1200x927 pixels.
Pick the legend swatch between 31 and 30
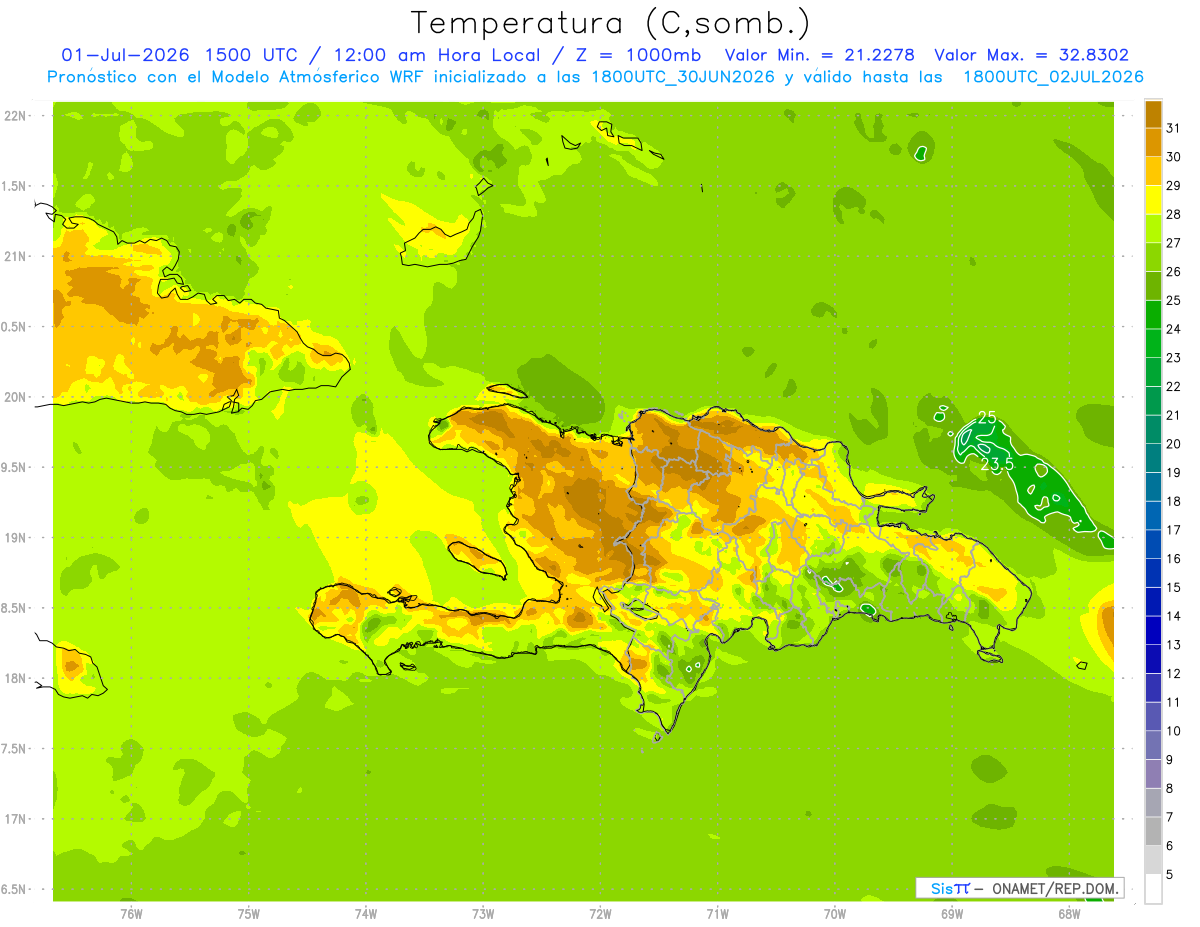(x=1153, y=142)
